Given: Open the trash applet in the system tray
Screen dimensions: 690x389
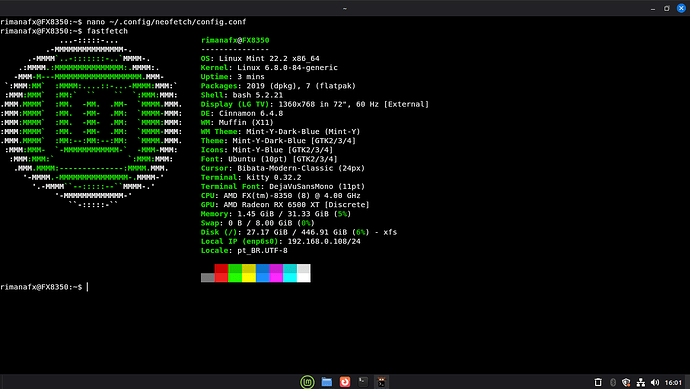Looking at the screenshot, I should coord(598,382).
